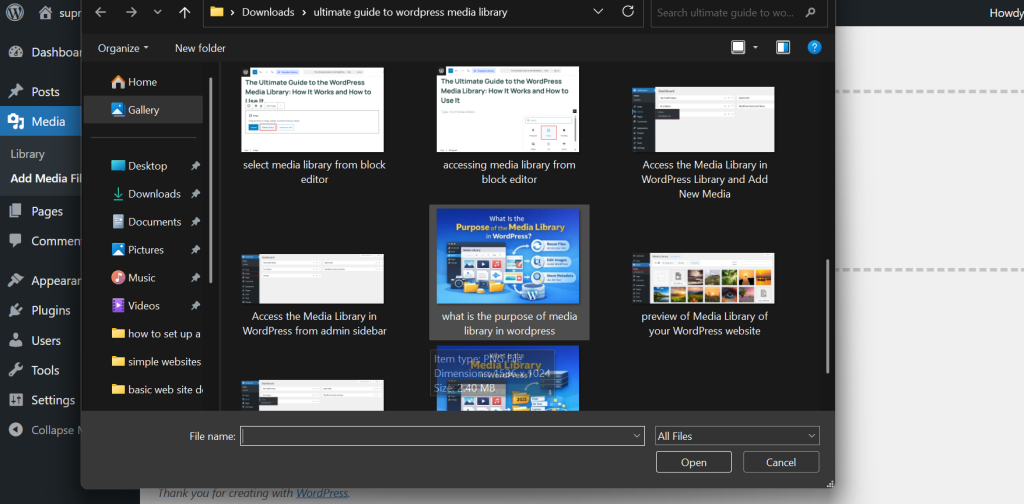Open Settings in WordPress sidebar
The image size is (1024, 504).
click(40, 400)
